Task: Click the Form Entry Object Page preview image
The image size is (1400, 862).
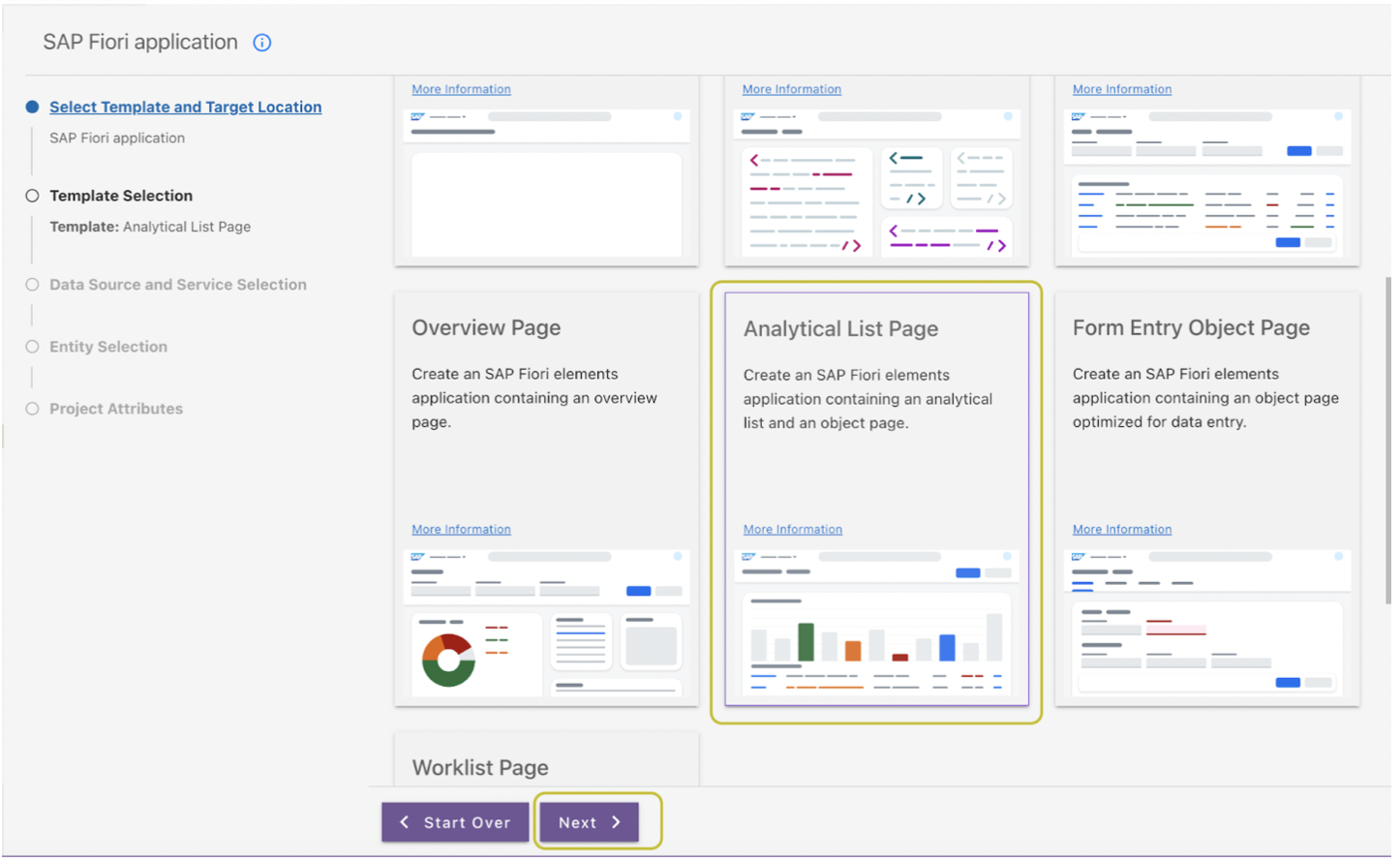Action: point(1207,623)
